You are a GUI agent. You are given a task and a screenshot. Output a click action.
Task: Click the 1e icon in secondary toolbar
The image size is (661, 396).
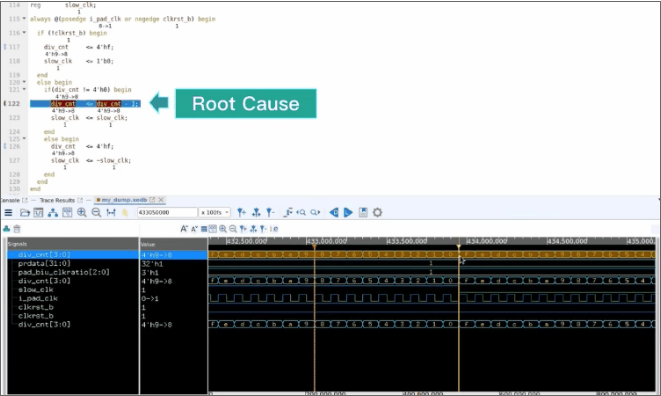pyautogui.click(x=274, y=229)
